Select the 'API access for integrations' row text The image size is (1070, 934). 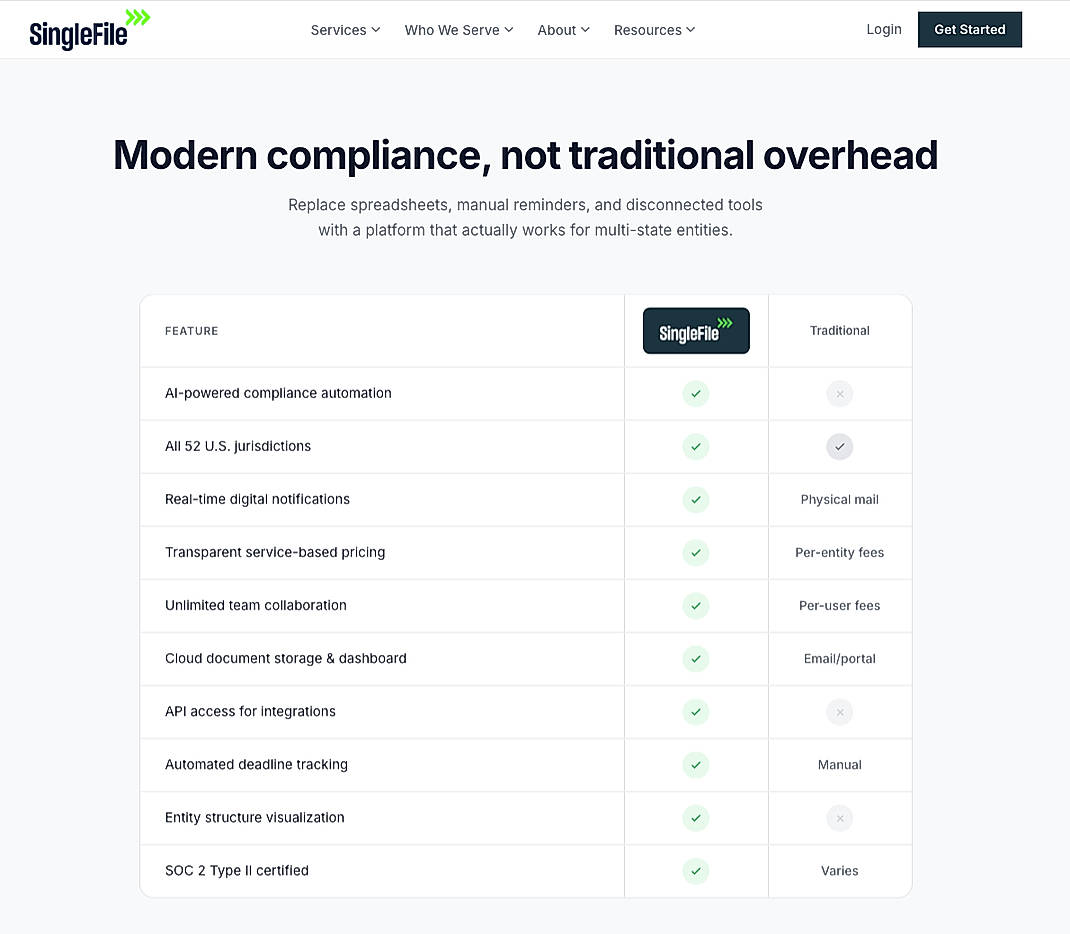(250, 712)
